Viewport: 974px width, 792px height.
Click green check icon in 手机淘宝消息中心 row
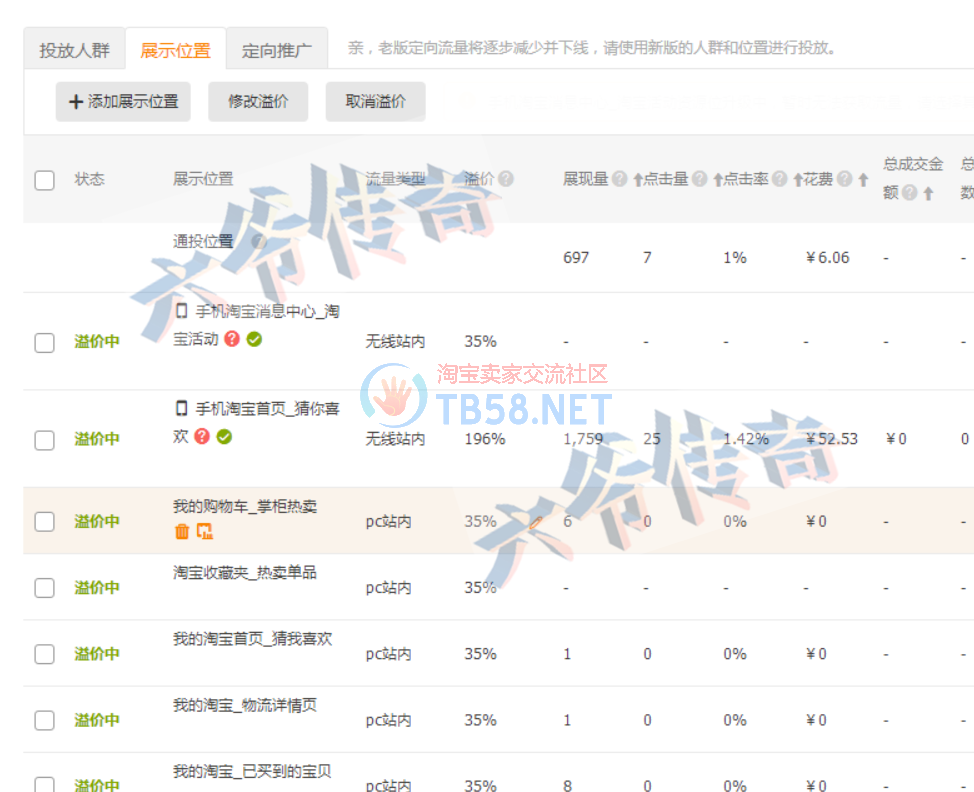[254, 339]
